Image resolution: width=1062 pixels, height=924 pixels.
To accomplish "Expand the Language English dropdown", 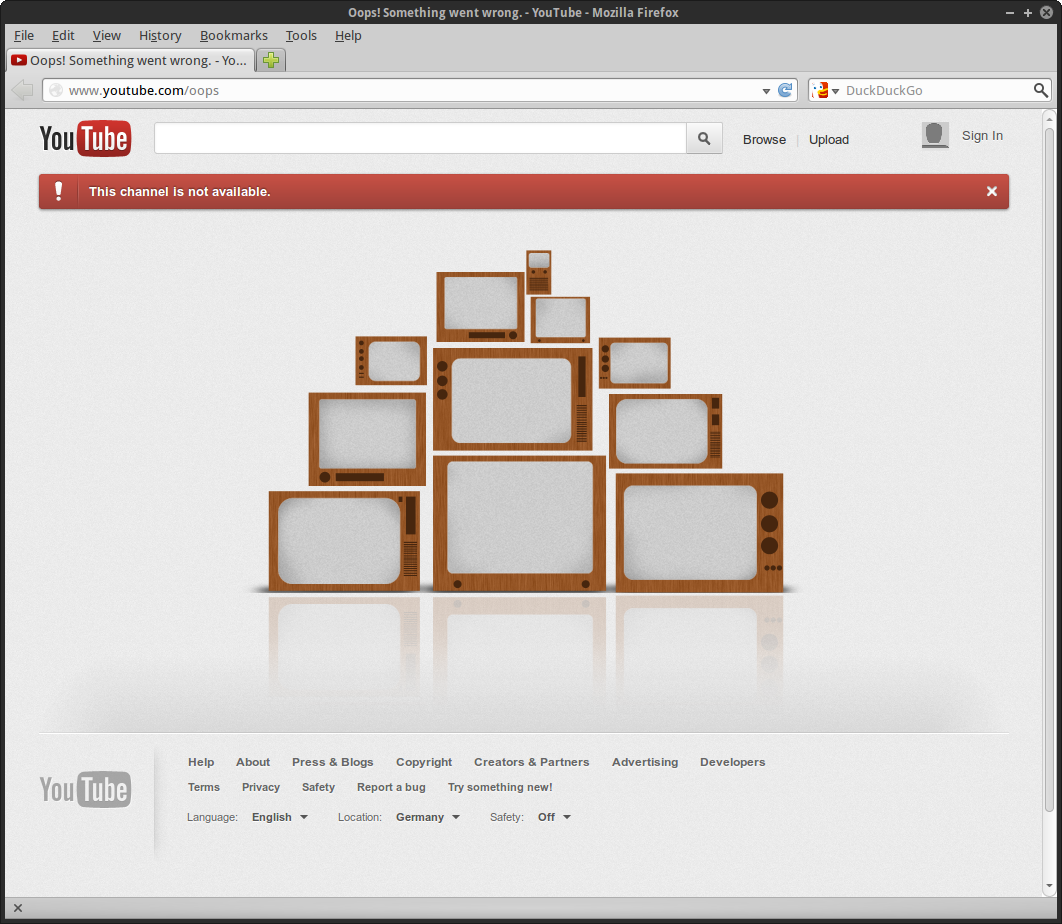I will [280, 817].
